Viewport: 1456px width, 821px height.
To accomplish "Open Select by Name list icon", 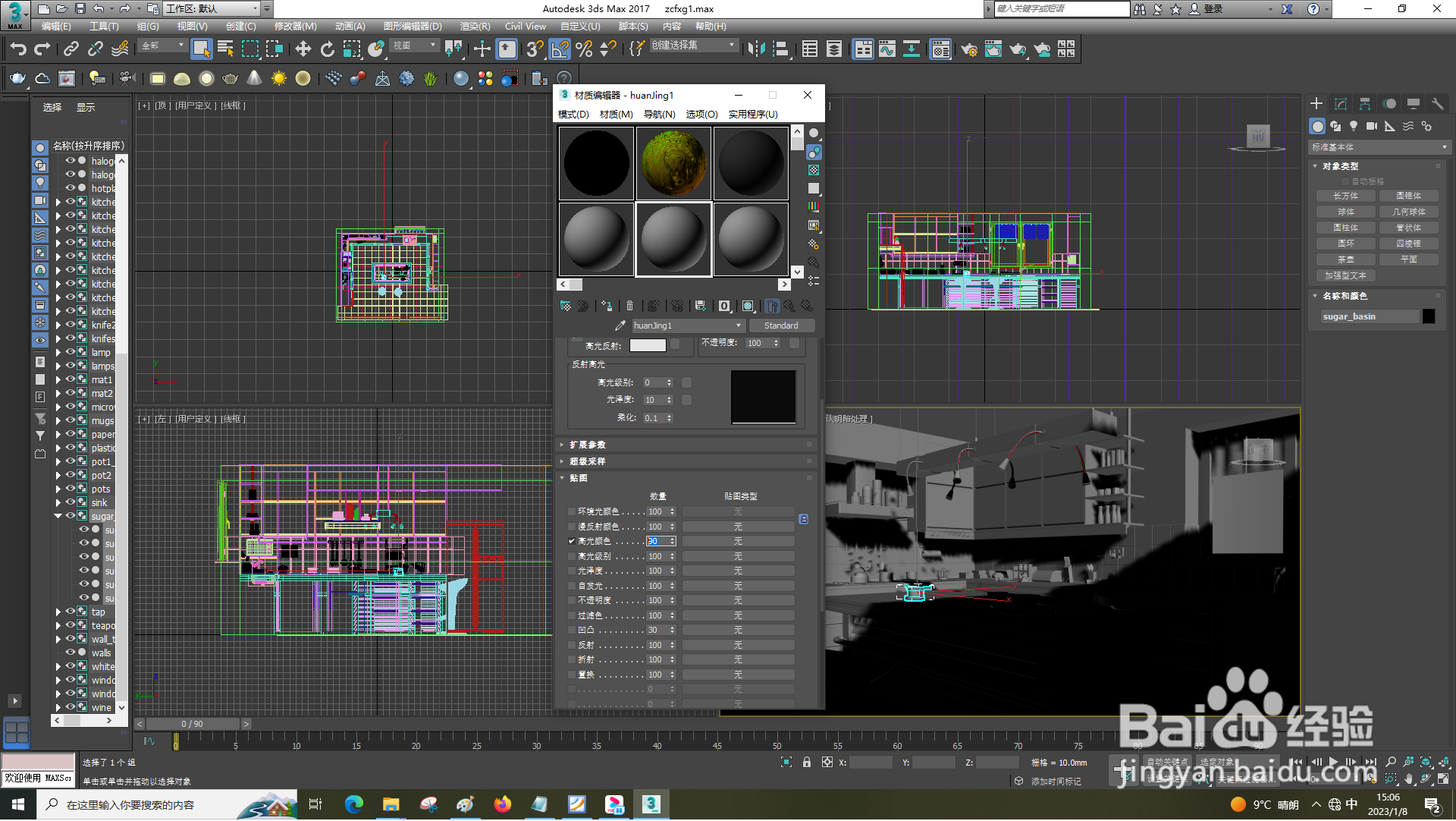I will 225,49.
